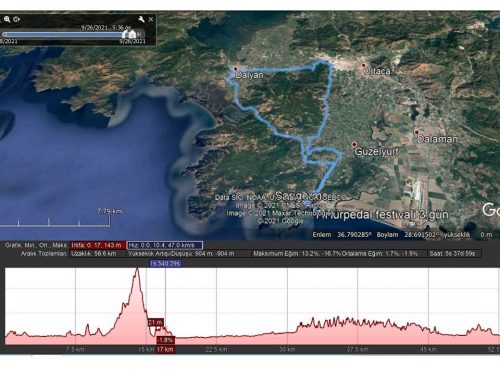Toggle the blue Hız speed graph box

click(x=165, y=245)
